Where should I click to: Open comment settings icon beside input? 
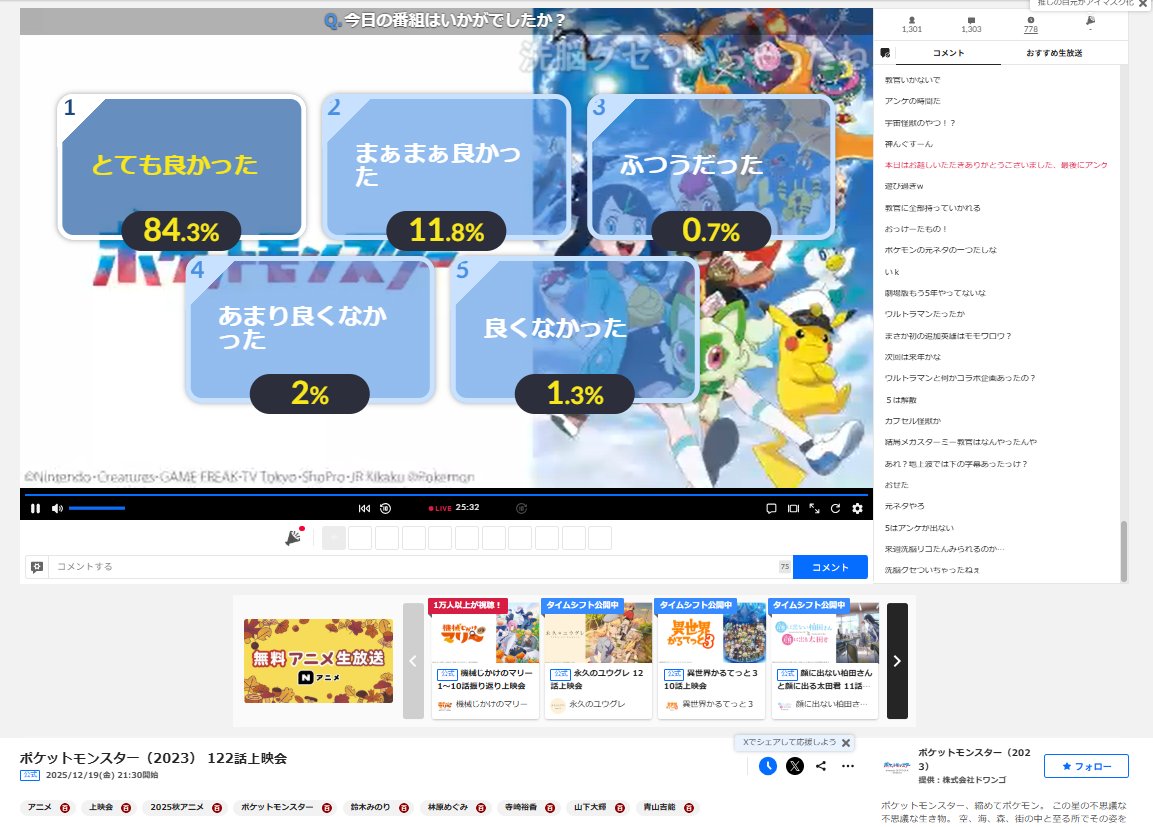[37, 567]
